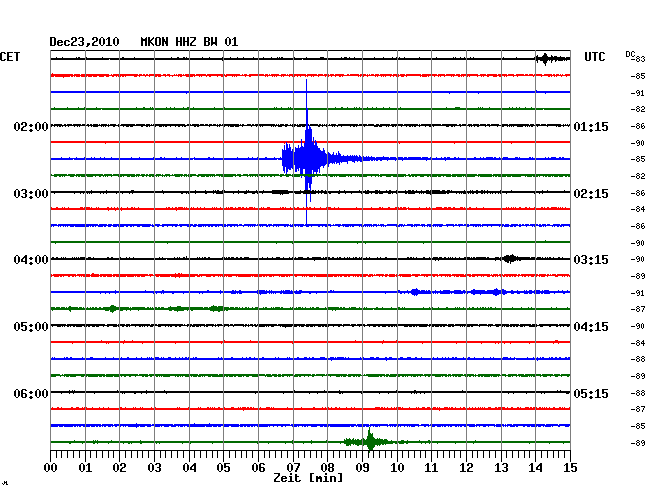
Task: Click minute tick label 05 on axis
Action: pyautogui.click(x=223, y=468)
